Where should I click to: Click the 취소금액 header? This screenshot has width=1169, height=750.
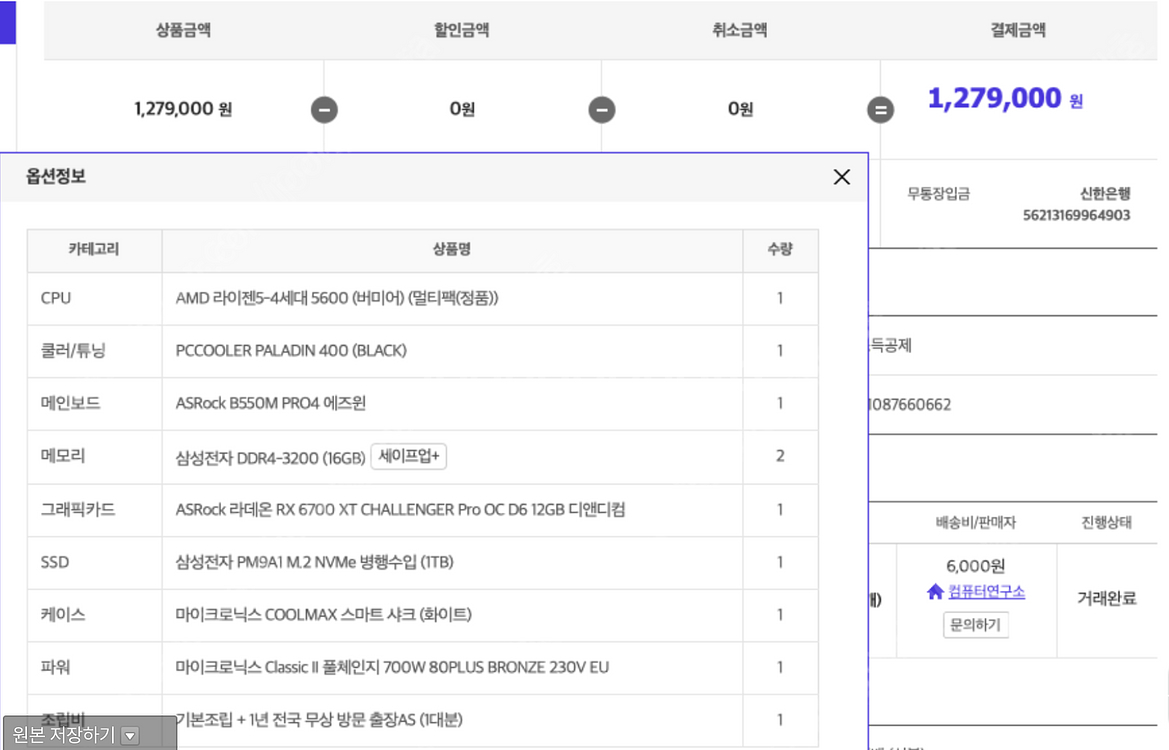pyautogui.click(x=740, y=30)
